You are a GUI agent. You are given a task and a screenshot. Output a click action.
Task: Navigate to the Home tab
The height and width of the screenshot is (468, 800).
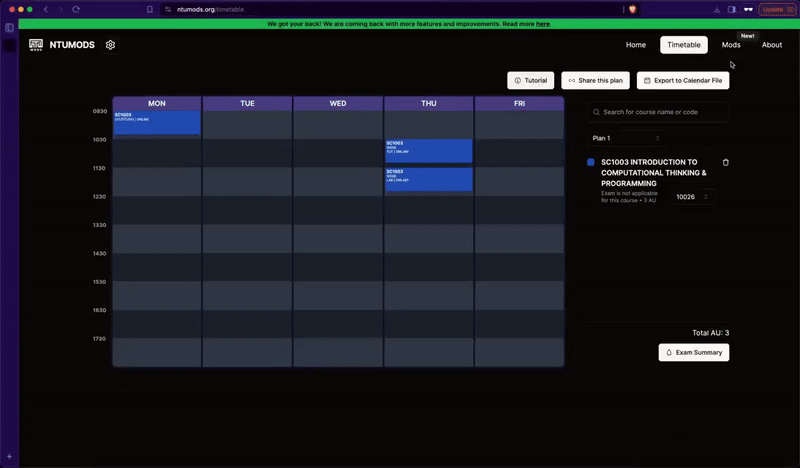point(636,45)
